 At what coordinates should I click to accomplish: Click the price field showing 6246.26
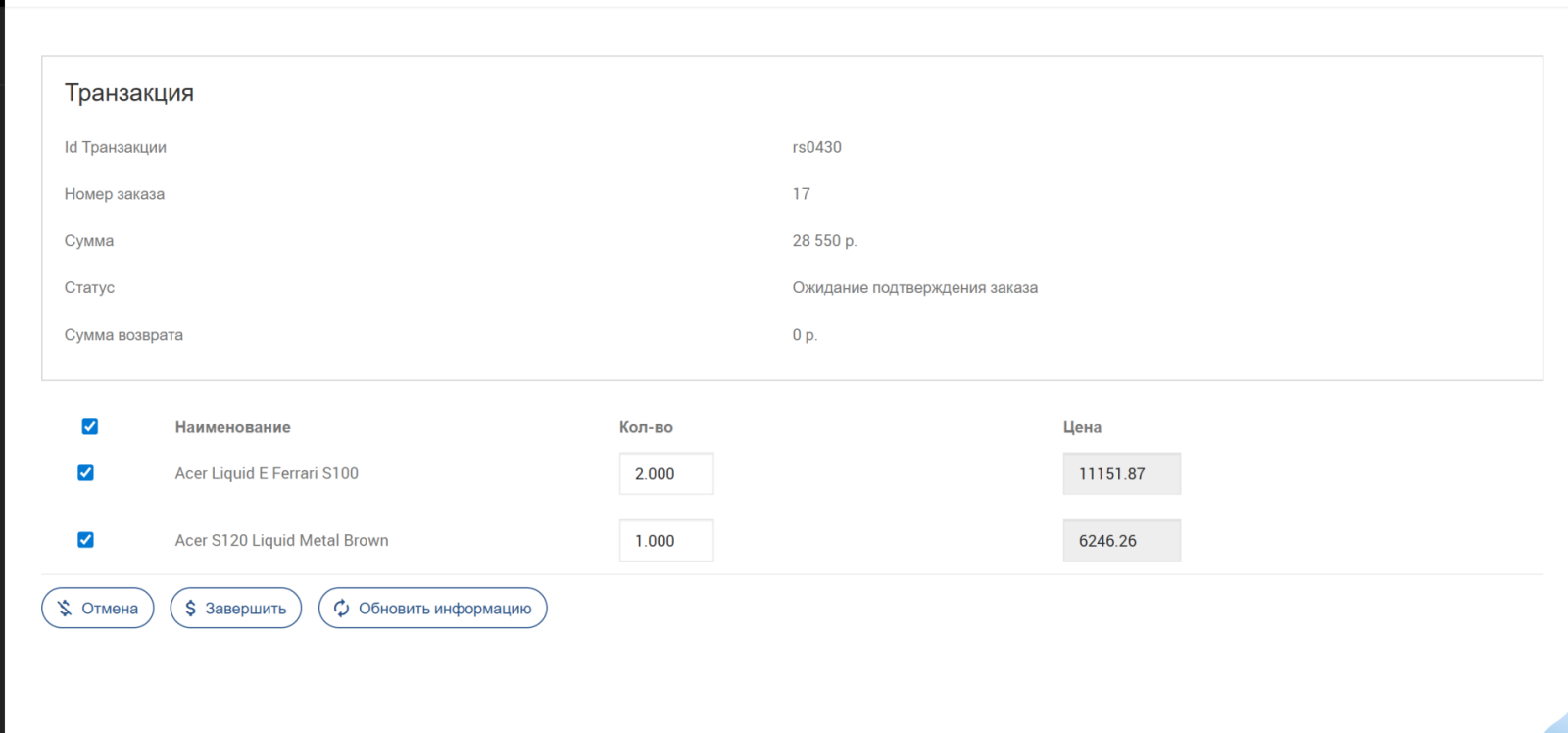[1122, 540]
